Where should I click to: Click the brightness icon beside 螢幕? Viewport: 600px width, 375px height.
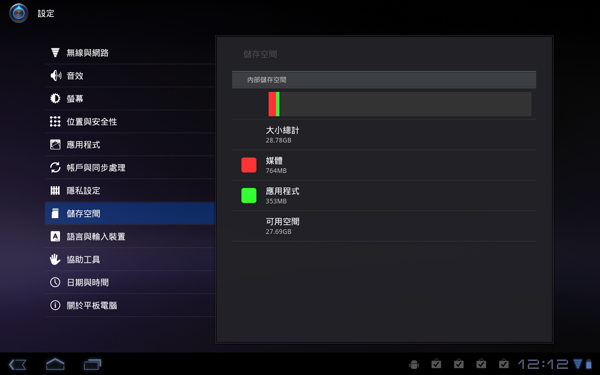pyautogui.click(x=55, y=98)
